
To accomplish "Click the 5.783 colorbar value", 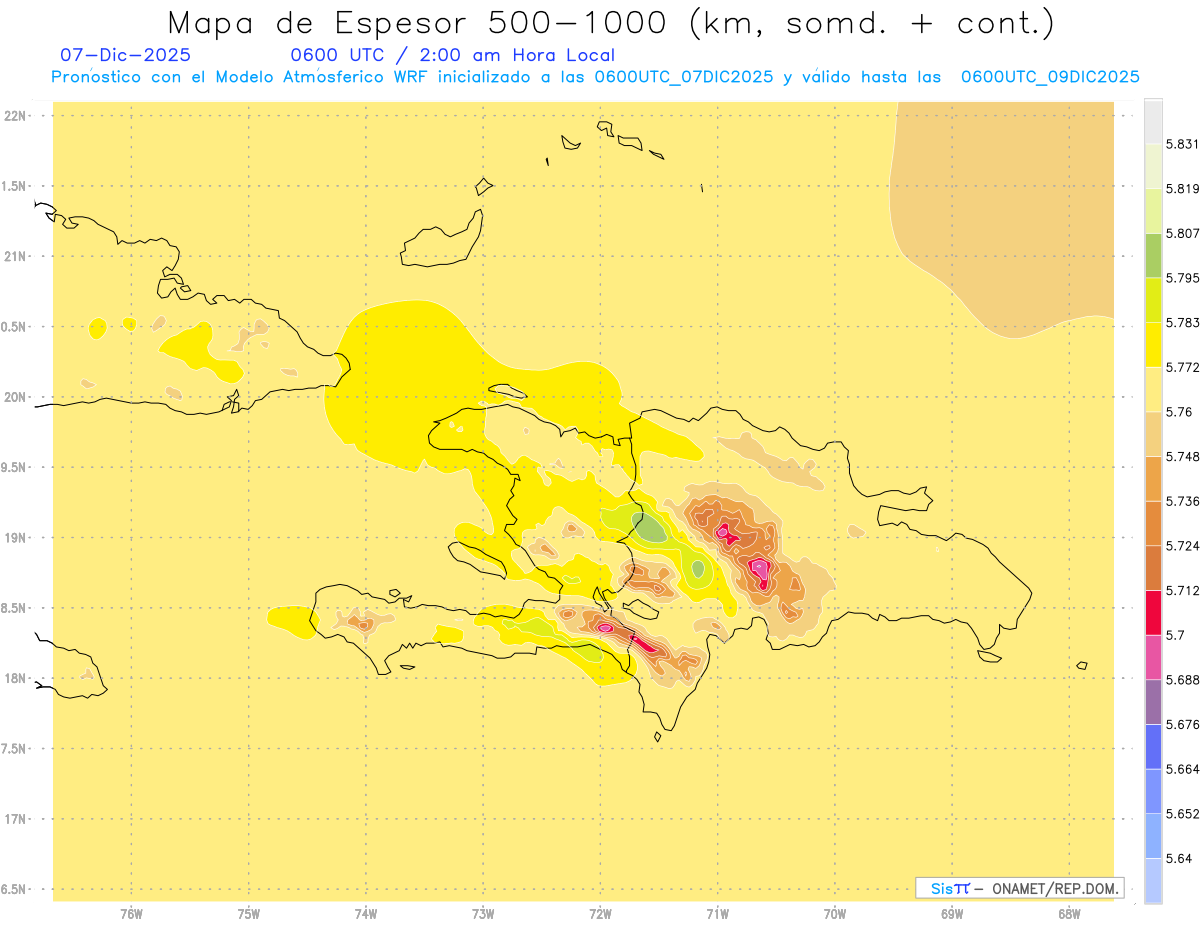I will pyautogui.click(x=1183, y=322).
